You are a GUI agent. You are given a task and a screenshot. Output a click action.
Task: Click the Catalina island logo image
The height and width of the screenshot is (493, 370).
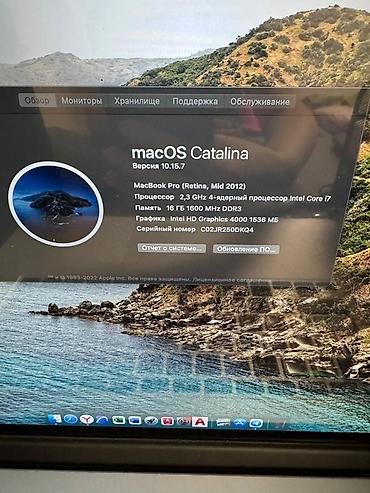(55, 203)
